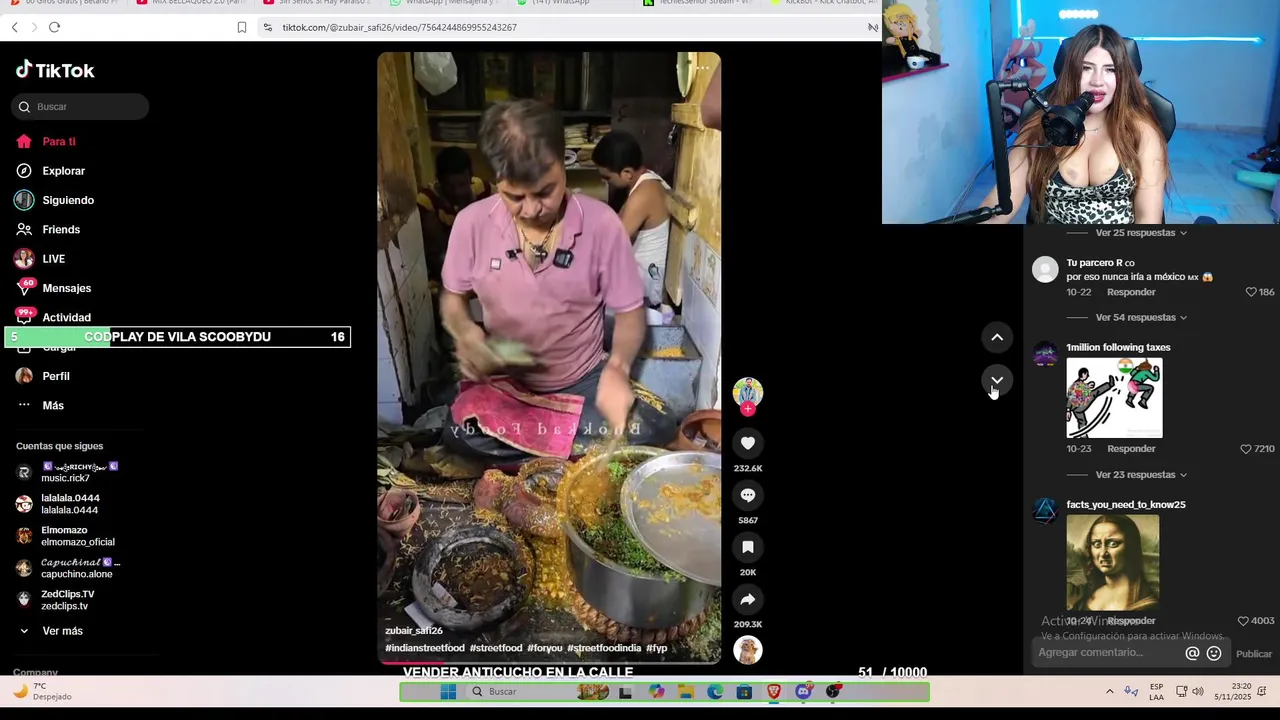Like Tu parcero R comment heart
The height and width of the screenshot is (720, 1280).
click(x=1250, y=292)
